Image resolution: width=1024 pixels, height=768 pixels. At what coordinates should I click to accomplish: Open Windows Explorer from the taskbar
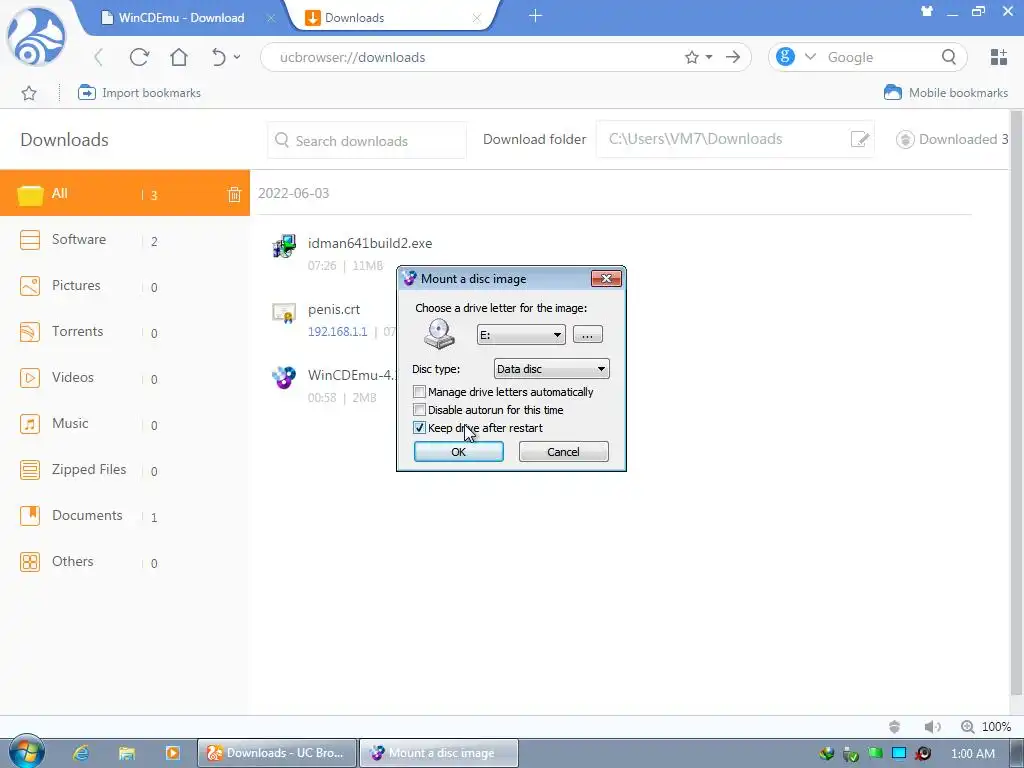click(x=127, y=753)
